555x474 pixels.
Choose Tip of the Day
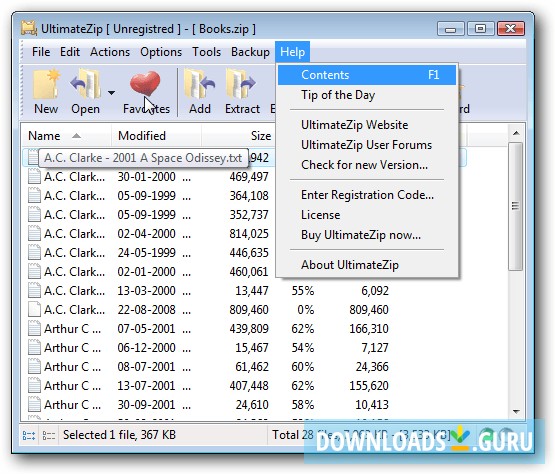(x=367, y=95)
